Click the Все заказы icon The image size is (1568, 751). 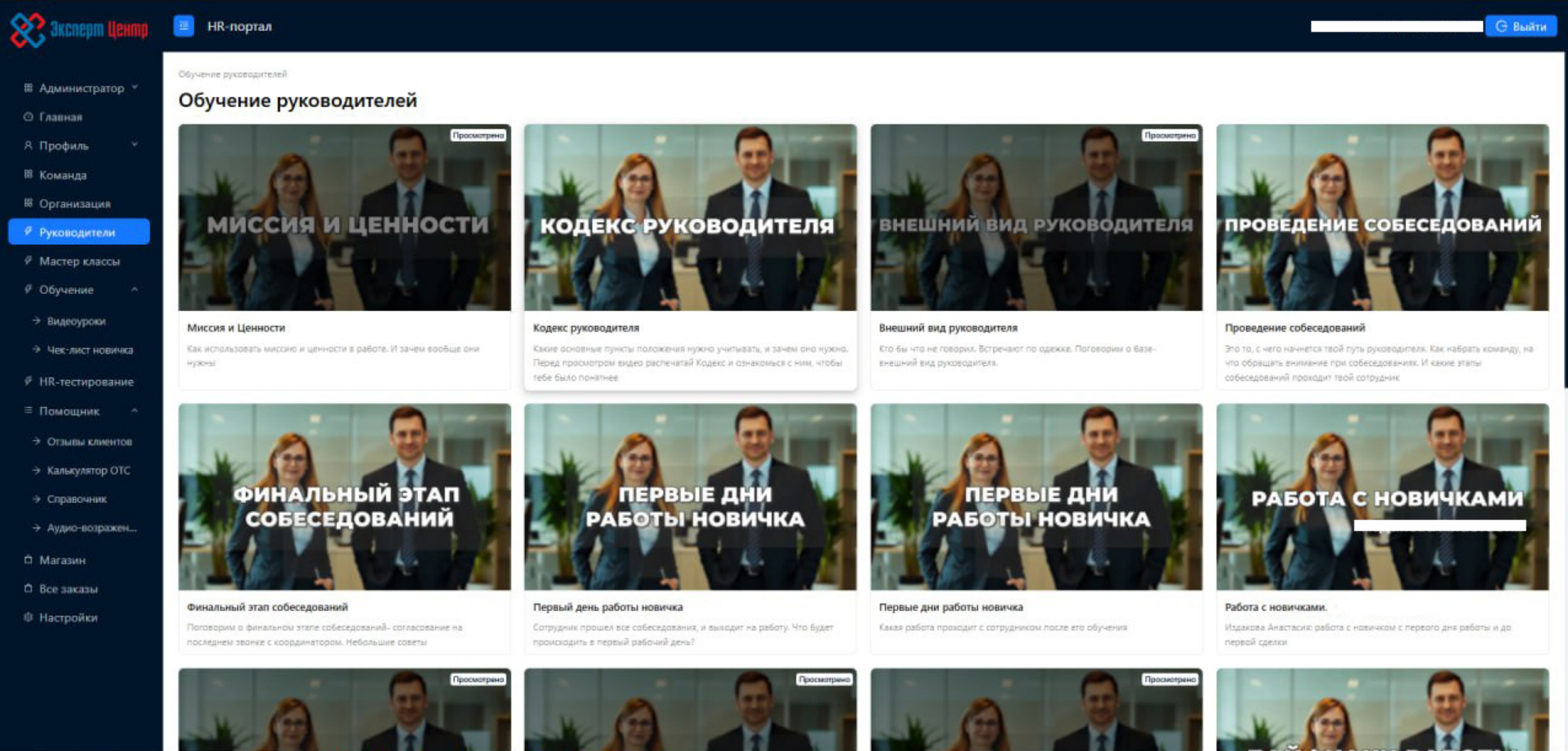(x=28, y=589)
